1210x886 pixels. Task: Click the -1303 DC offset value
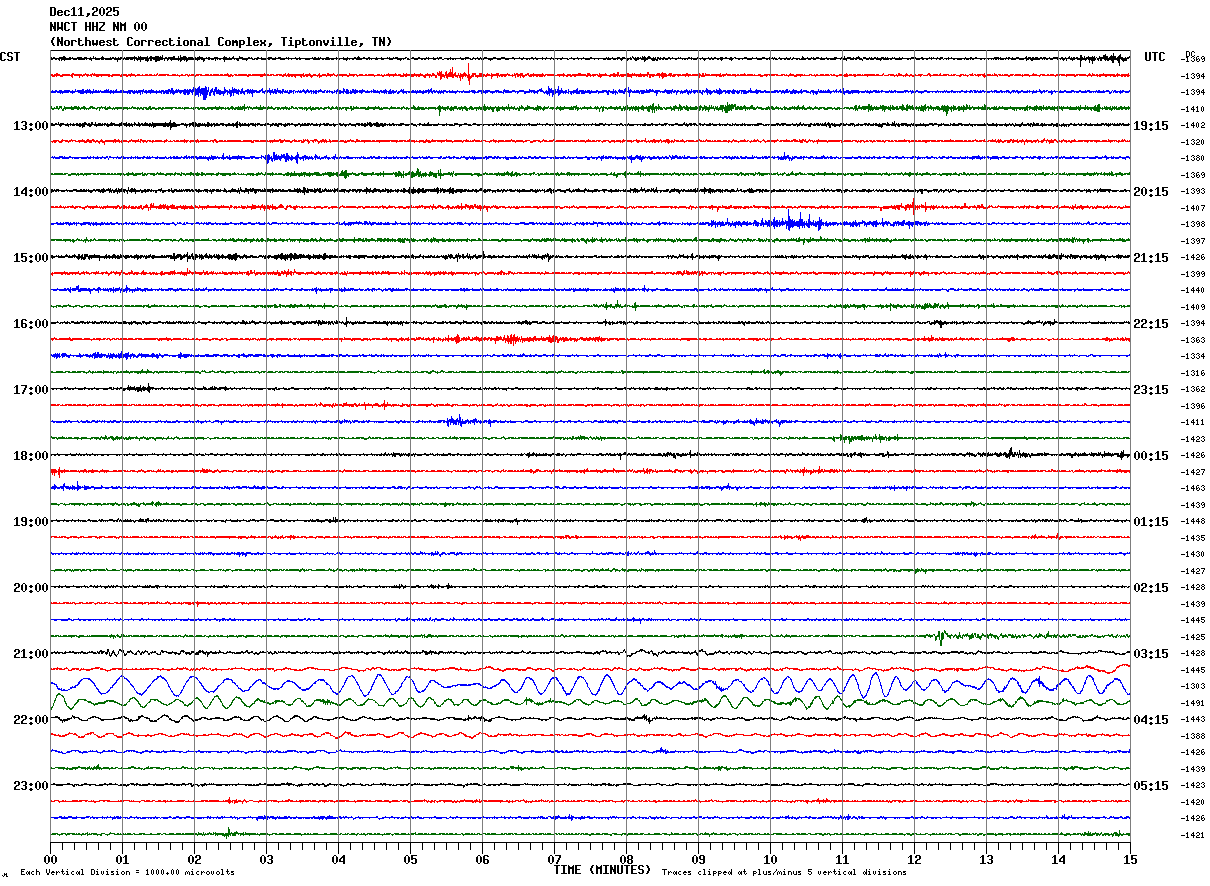pos(1193,687)
